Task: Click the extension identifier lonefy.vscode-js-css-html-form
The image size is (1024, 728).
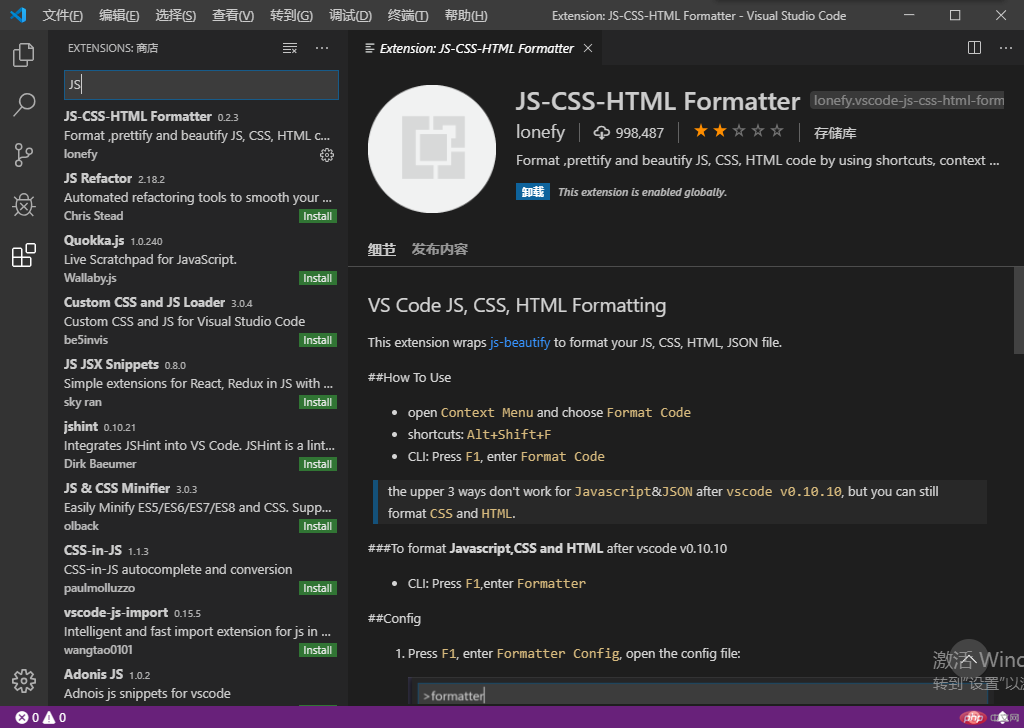Action: 907,101
